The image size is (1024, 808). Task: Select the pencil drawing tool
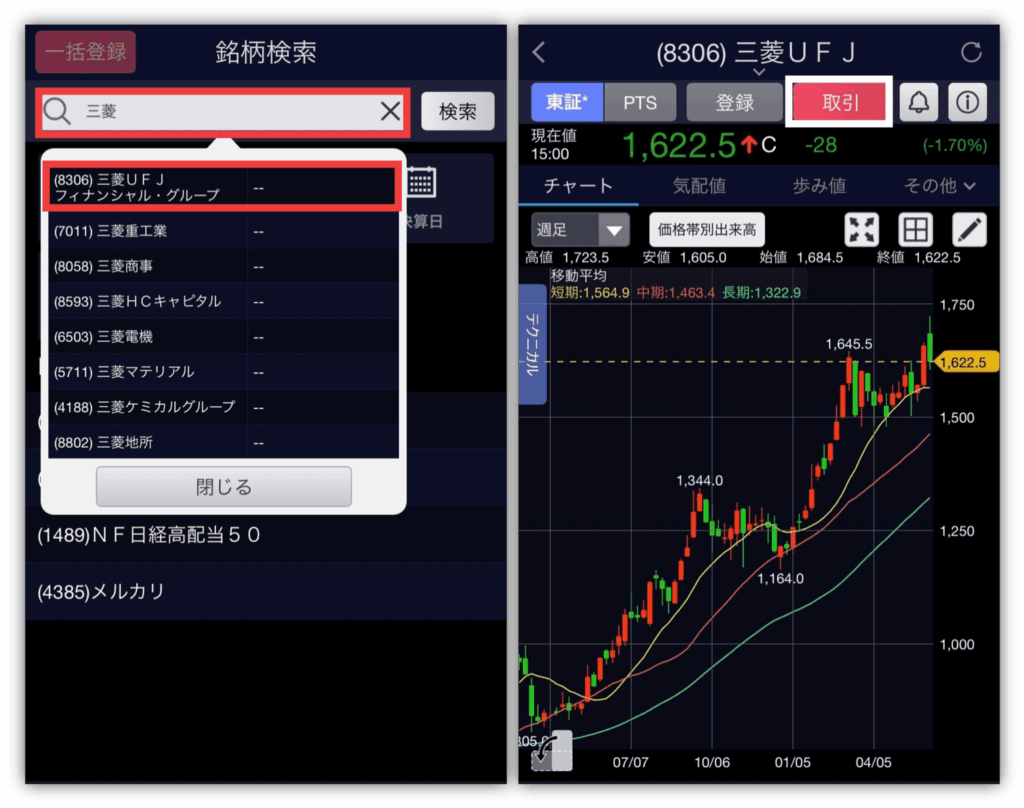coord(968,230)
